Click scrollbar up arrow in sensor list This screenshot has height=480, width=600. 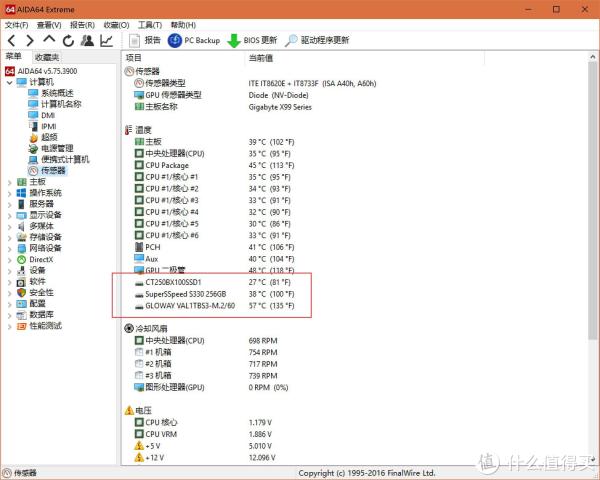pos(593,57)
